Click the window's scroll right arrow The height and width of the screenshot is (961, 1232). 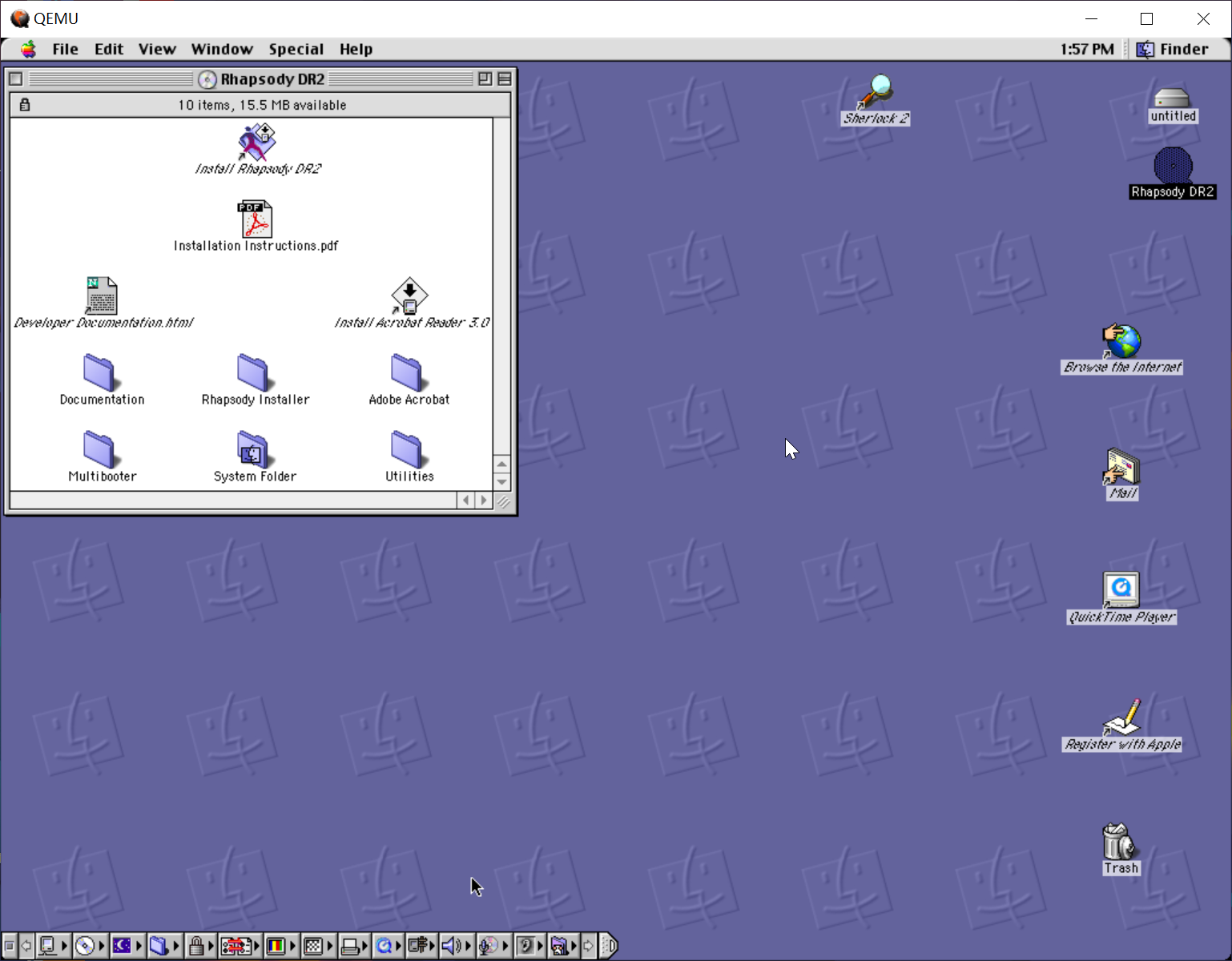tap(483, 501)
